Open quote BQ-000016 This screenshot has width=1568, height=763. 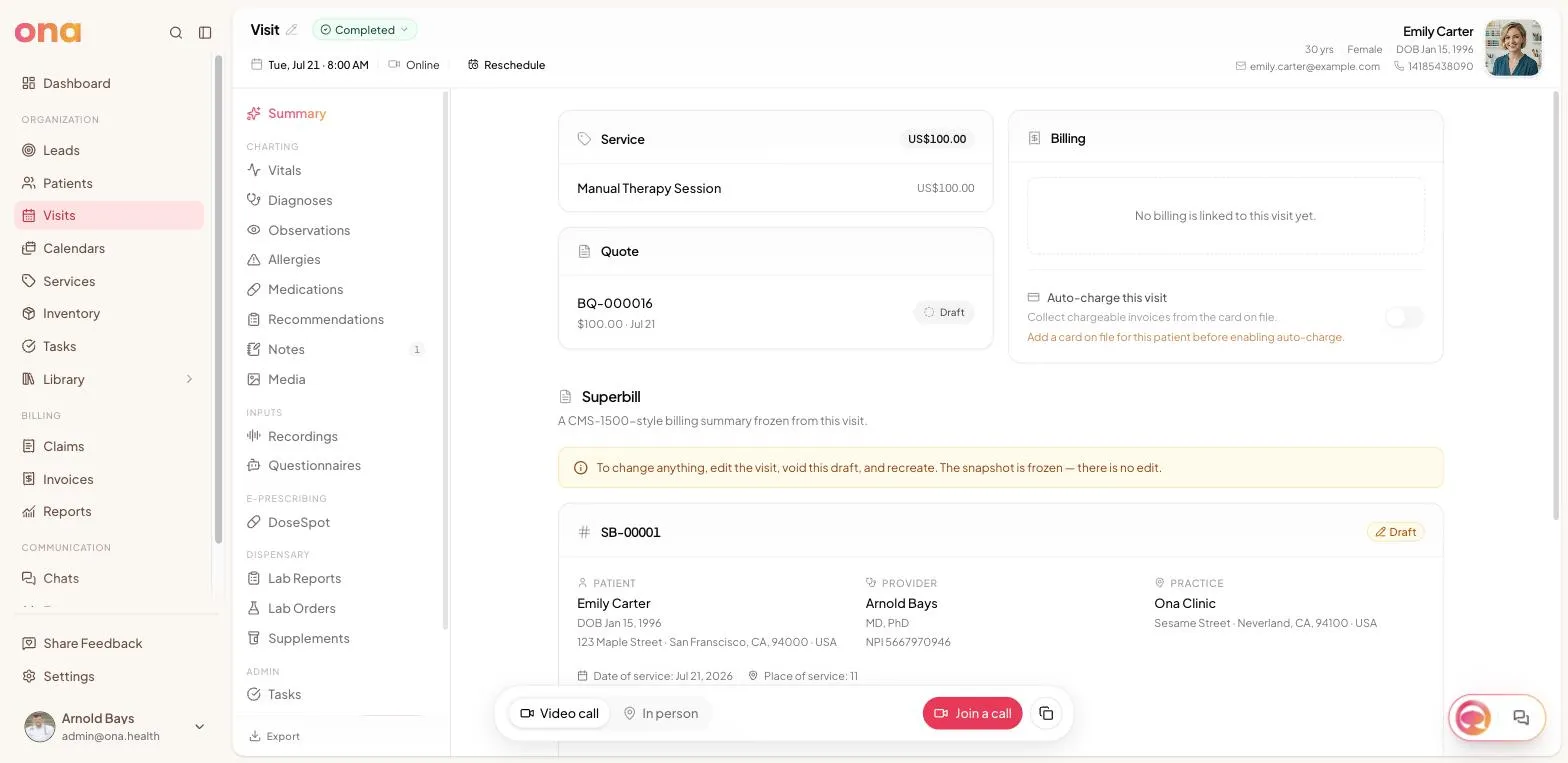coord(775,313)
